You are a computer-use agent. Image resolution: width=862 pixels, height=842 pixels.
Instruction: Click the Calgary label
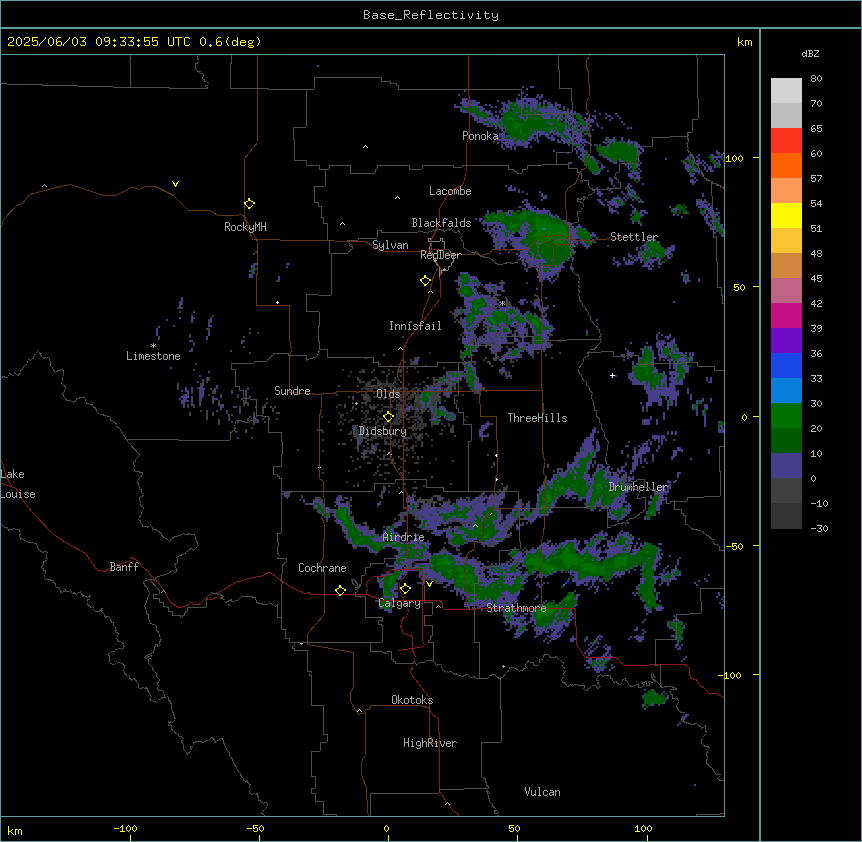(x=400, y=603)
